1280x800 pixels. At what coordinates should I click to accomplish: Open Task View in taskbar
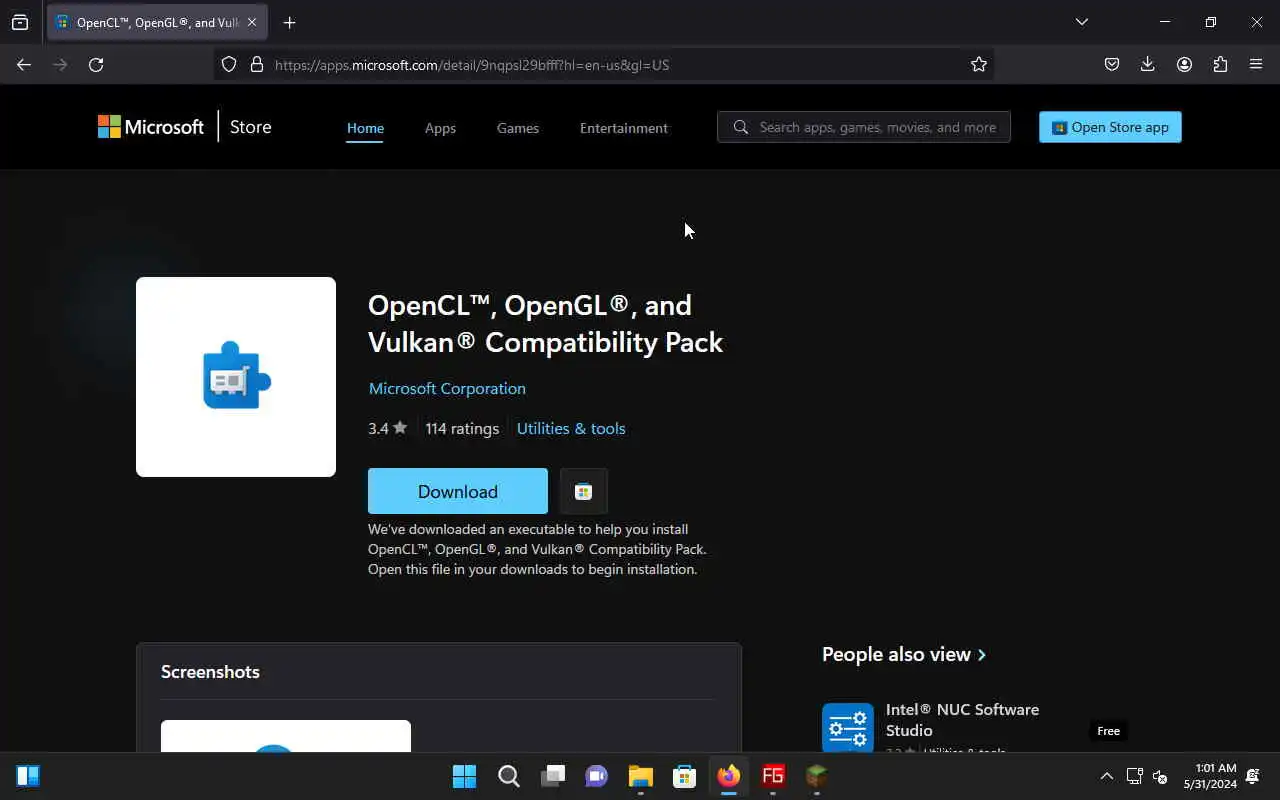[x=552, y=776]
